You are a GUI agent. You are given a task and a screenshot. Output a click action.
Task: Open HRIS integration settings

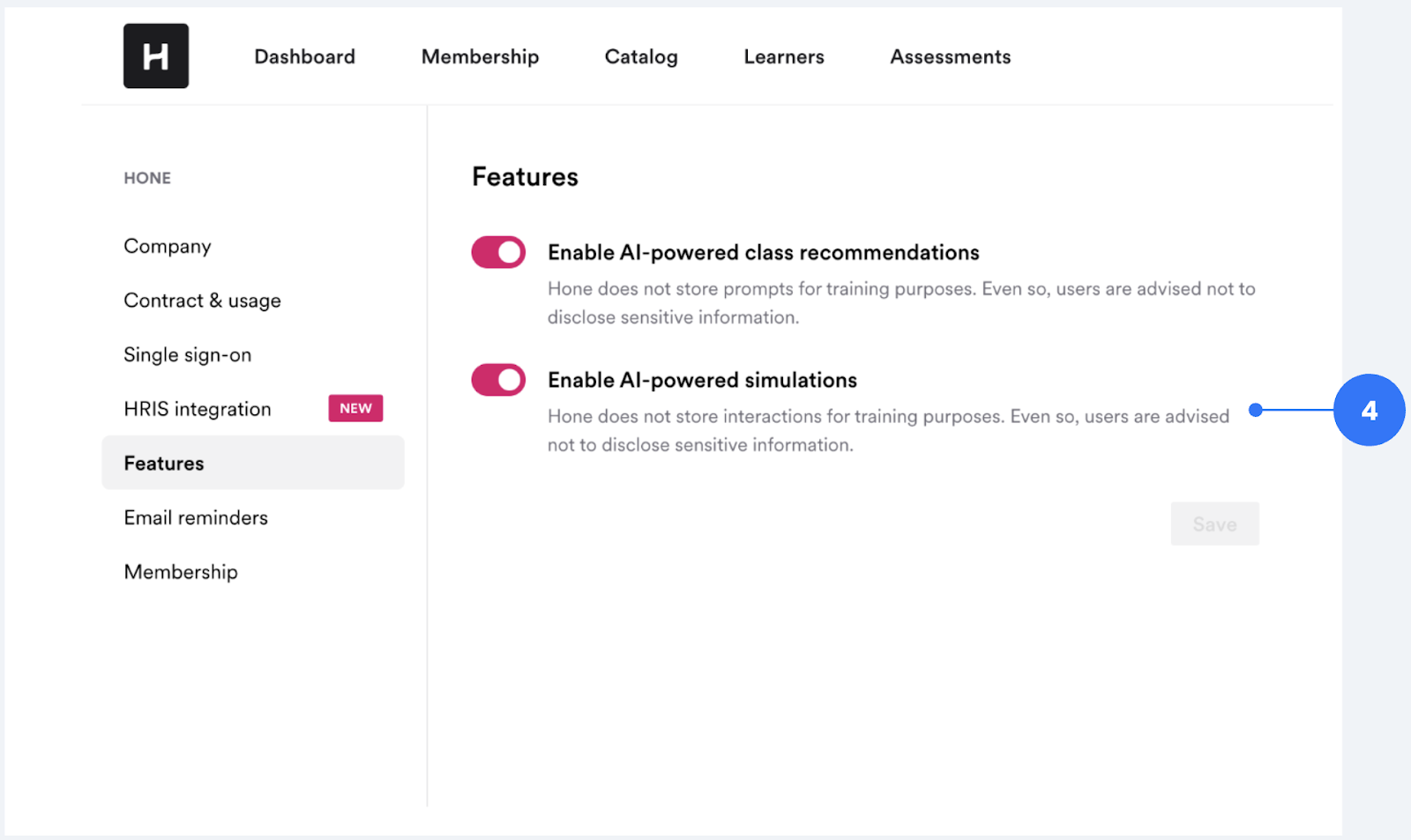pyautogui.click(x=198, y=409)
